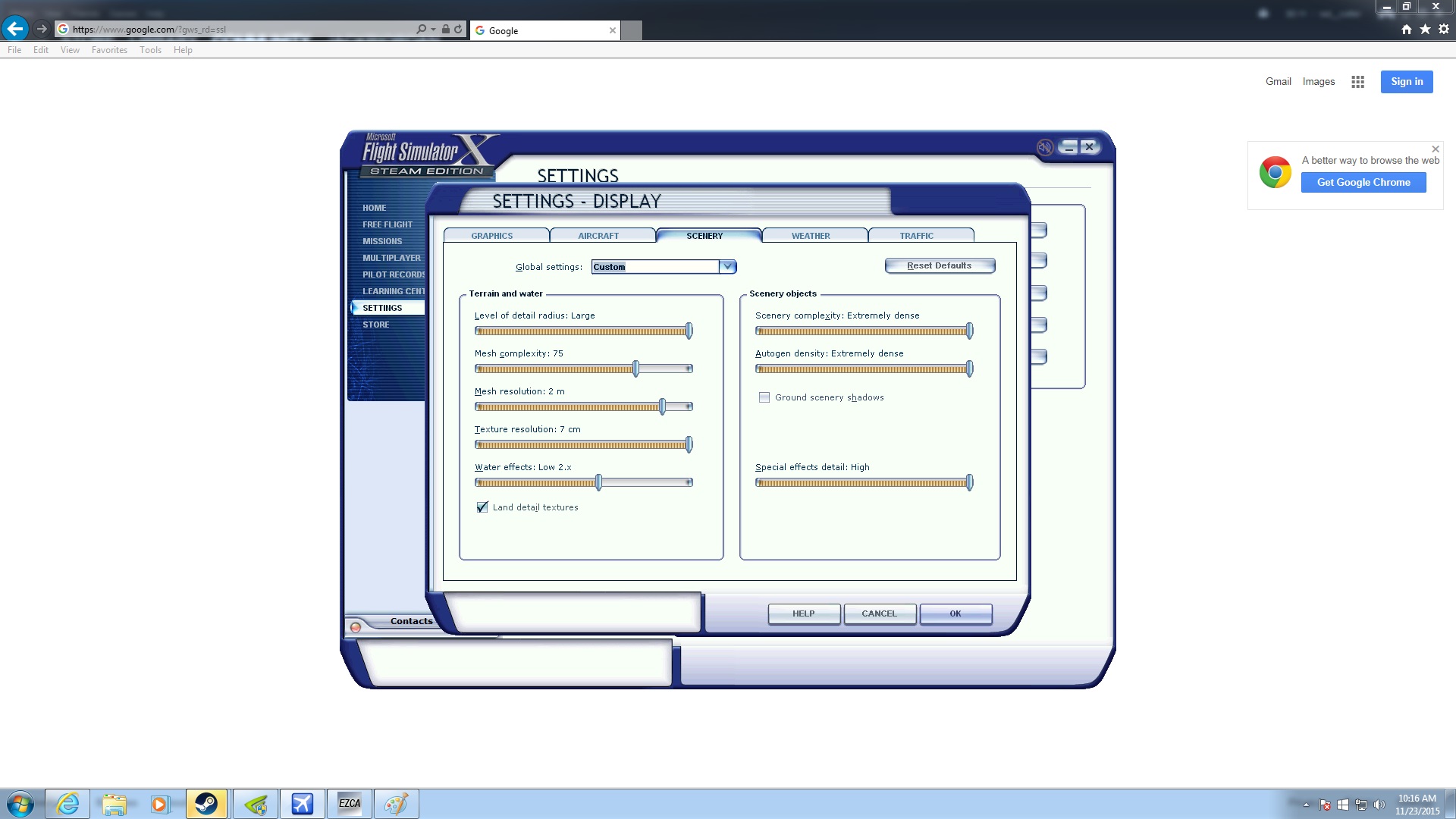Switch to the Aircraft tab

598,236
